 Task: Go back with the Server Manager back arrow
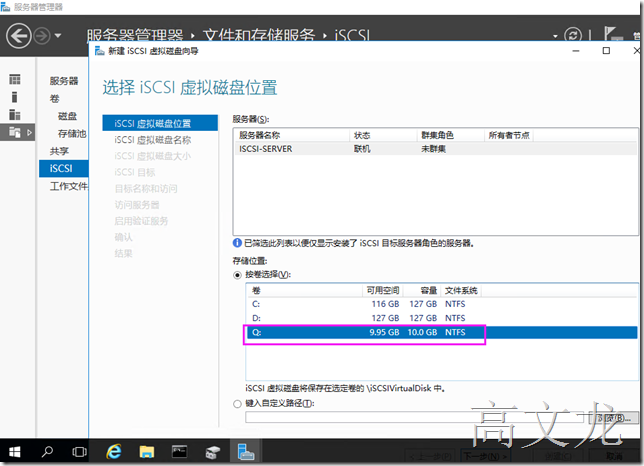point(18,36)
